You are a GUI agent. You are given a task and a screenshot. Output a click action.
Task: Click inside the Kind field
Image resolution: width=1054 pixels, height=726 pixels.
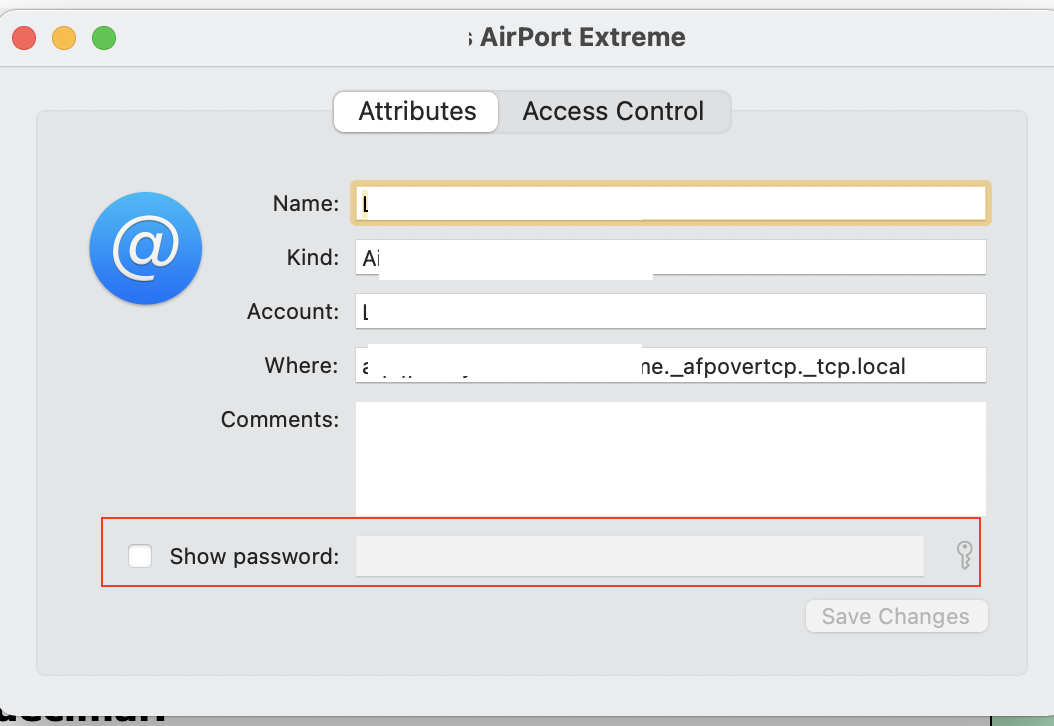(x=670, y=257)
